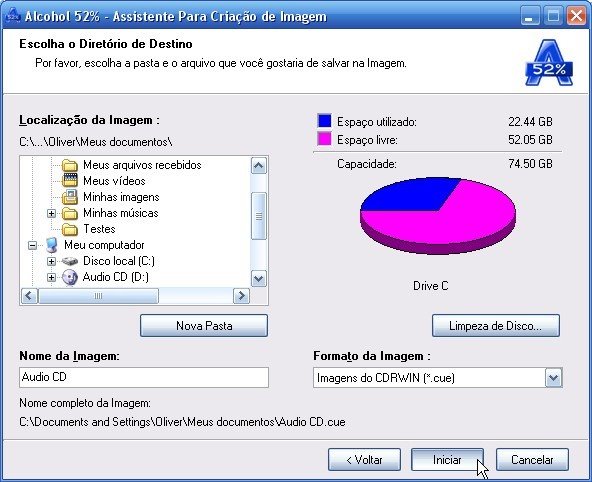Click the Nova Pasta button
Viewport: 592px width, 482px height.
[x=204, y=325]
